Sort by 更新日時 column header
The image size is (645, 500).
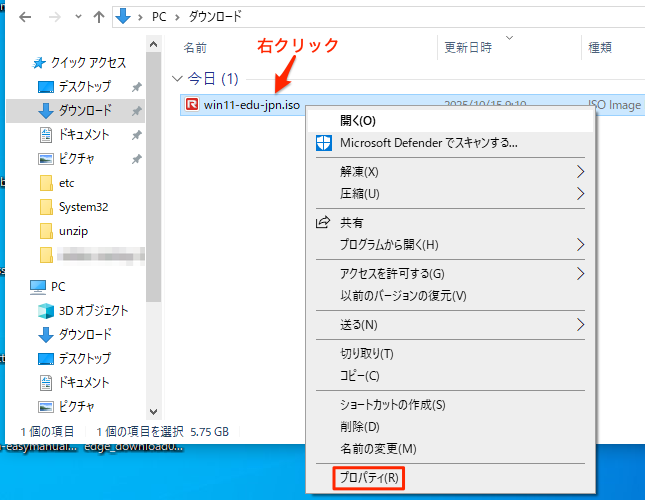[466, 47]
